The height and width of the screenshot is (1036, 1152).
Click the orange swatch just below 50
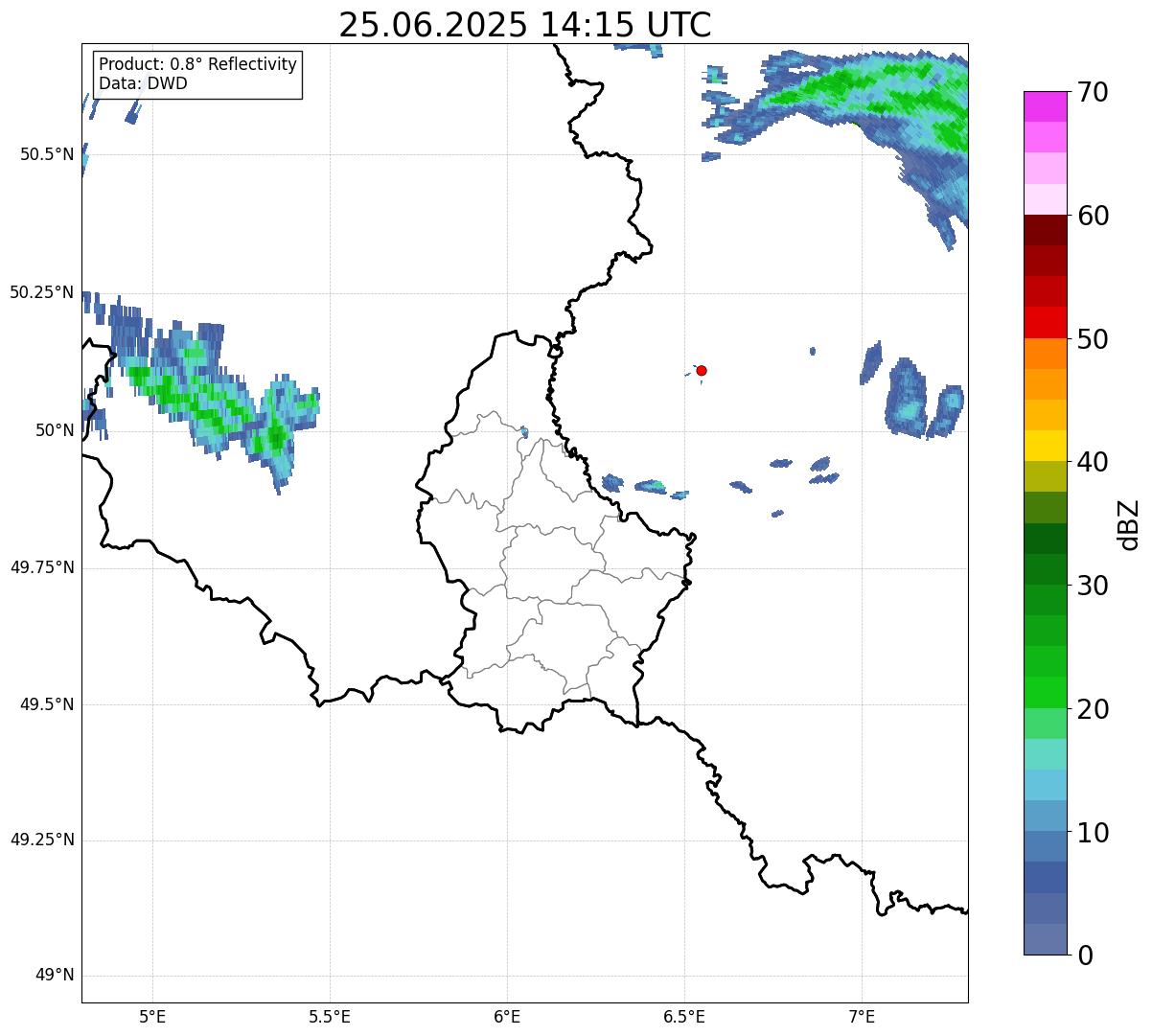[1045, 354]
